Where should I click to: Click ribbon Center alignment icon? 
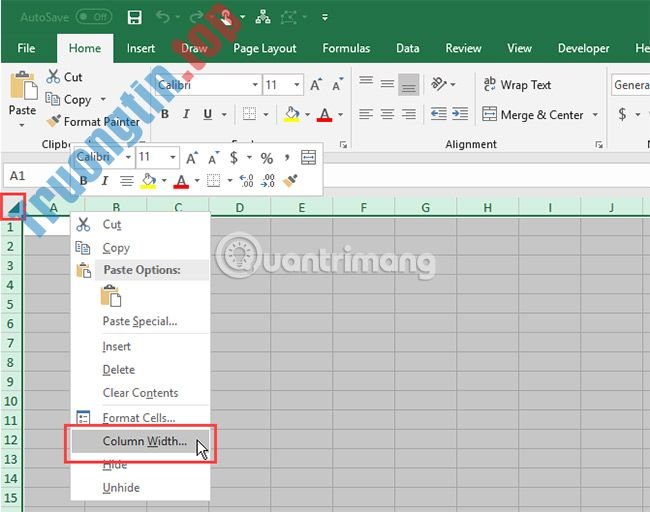(387, 114)
